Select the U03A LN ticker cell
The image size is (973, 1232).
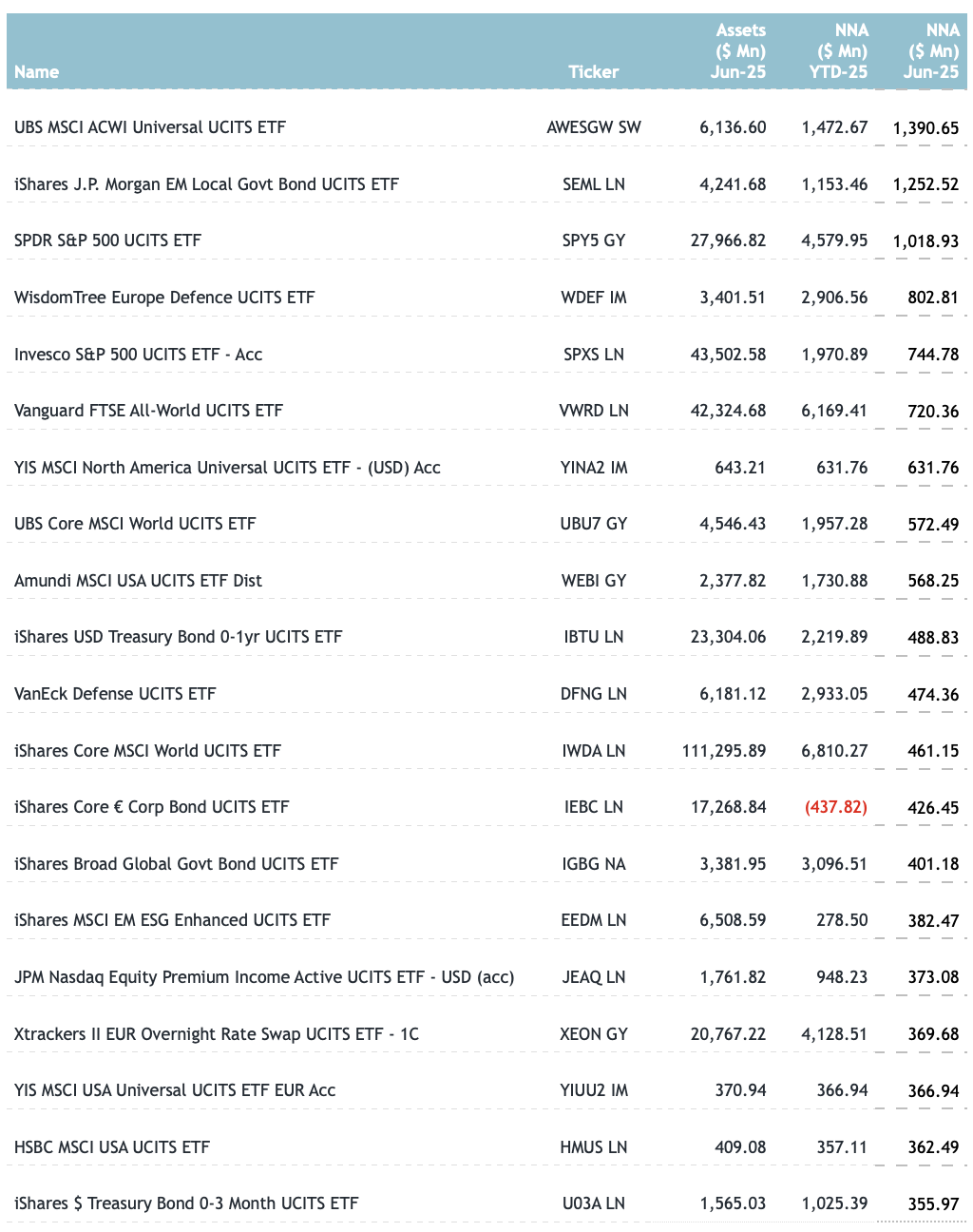click(x=594, y=1203)
